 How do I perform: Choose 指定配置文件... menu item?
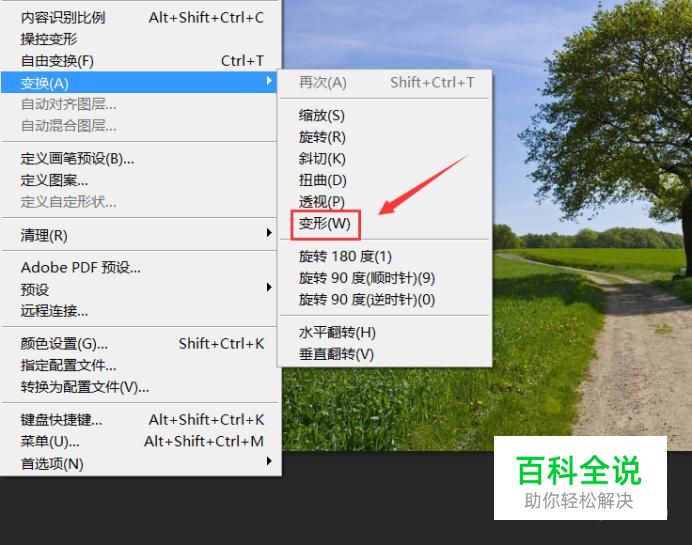pos(140,365)
